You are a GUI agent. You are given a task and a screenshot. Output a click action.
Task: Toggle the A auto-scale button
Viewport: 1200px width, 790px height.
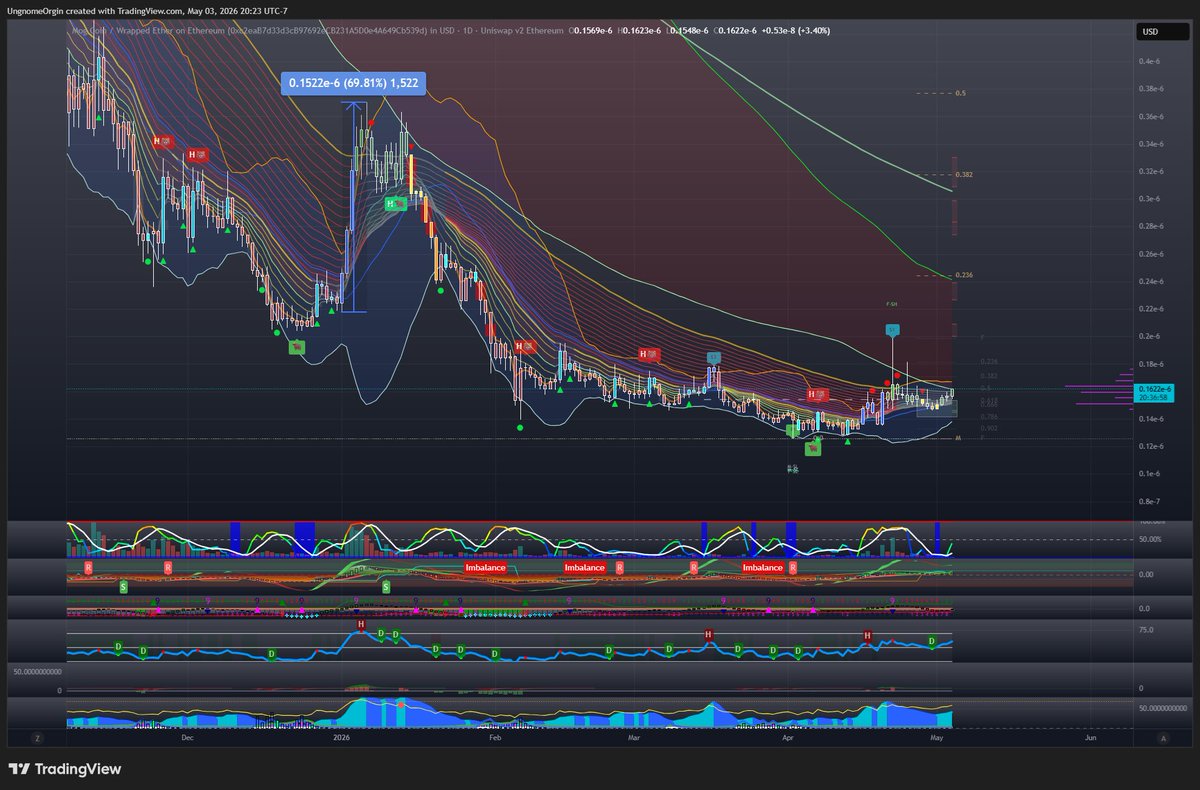pos(1163,738)
